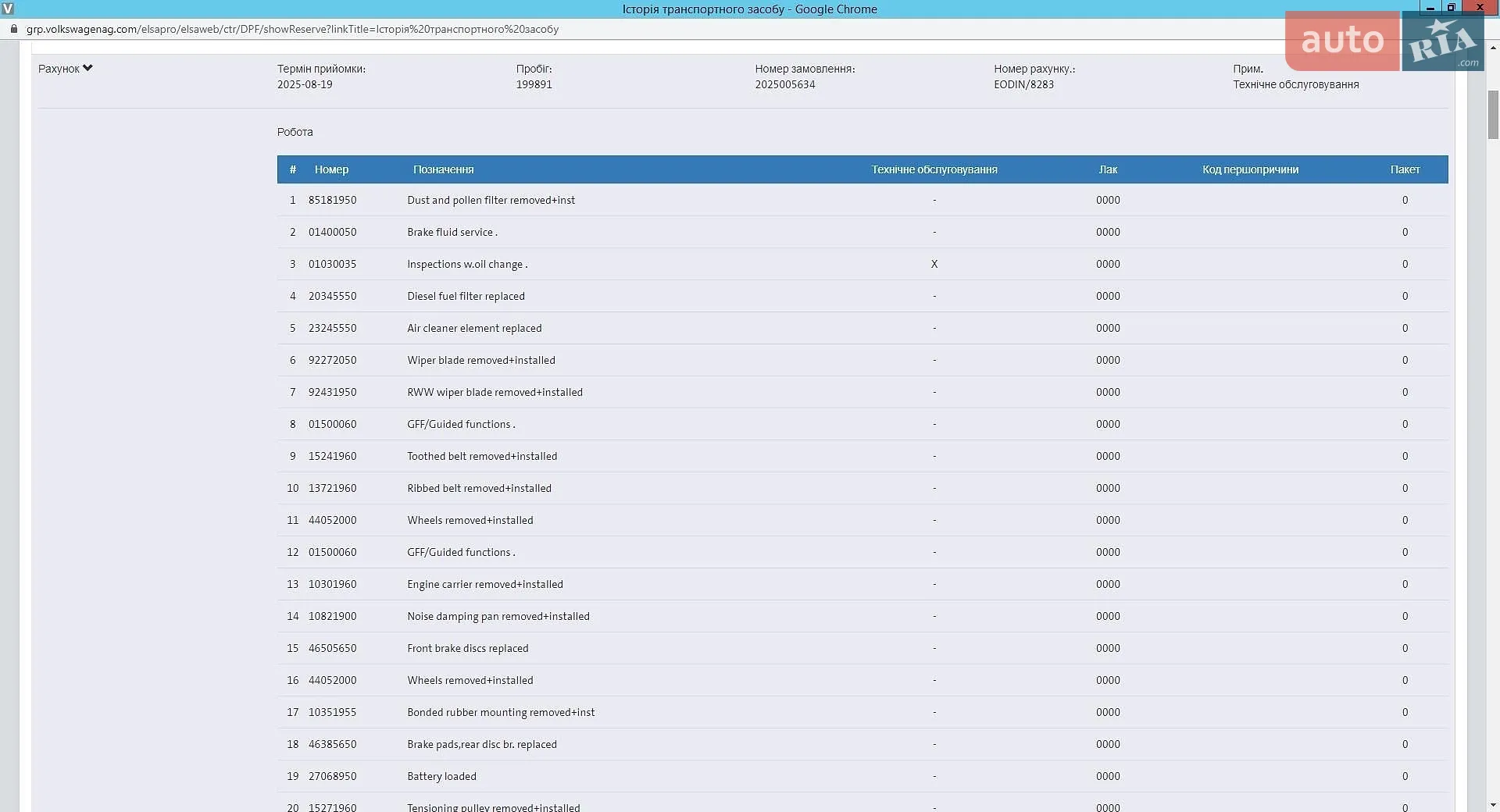Collapse the Рахунок section chevron

coord(87,69)
